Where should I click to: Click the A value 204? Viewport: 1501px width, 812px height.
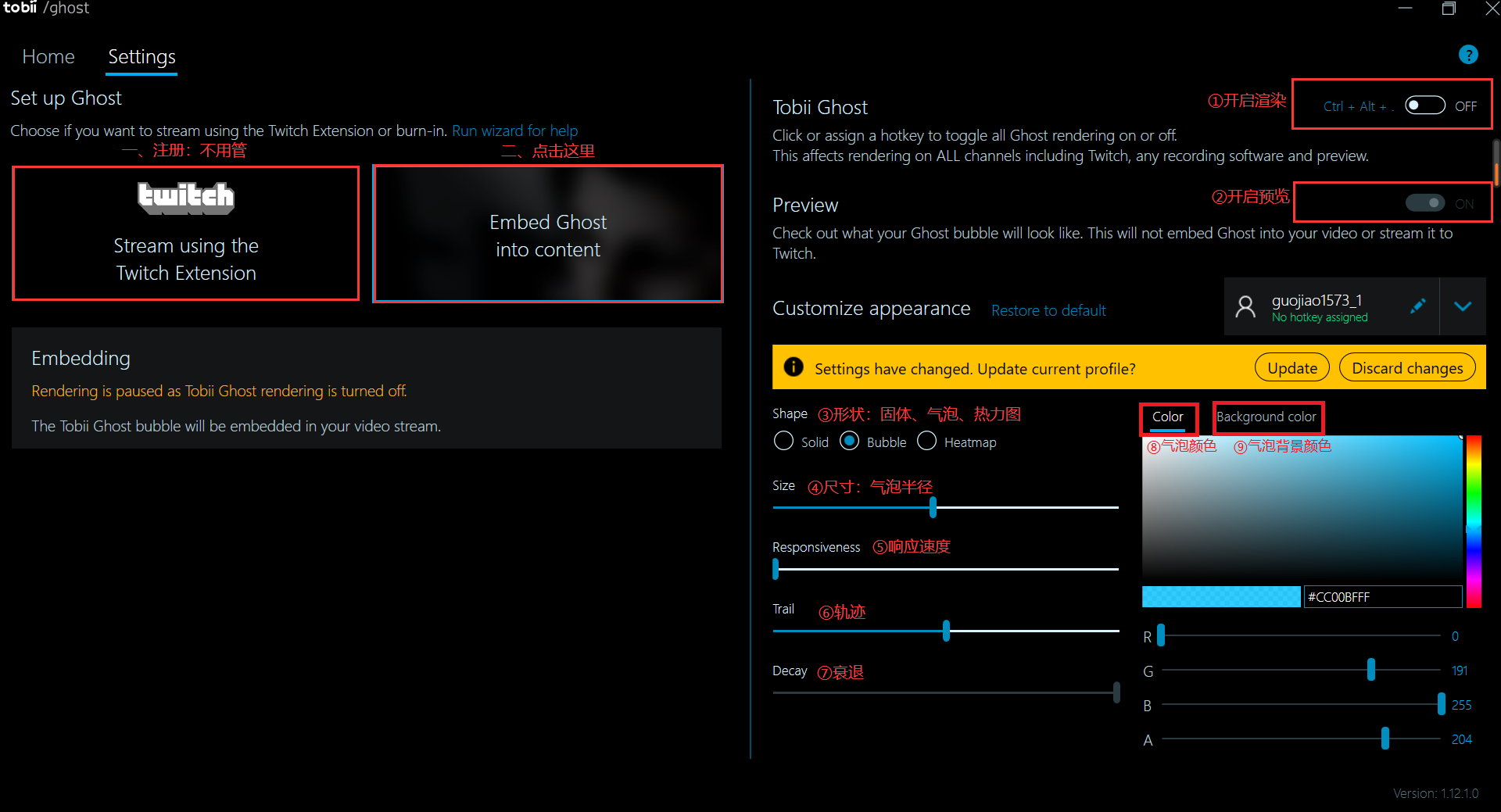1462,739
